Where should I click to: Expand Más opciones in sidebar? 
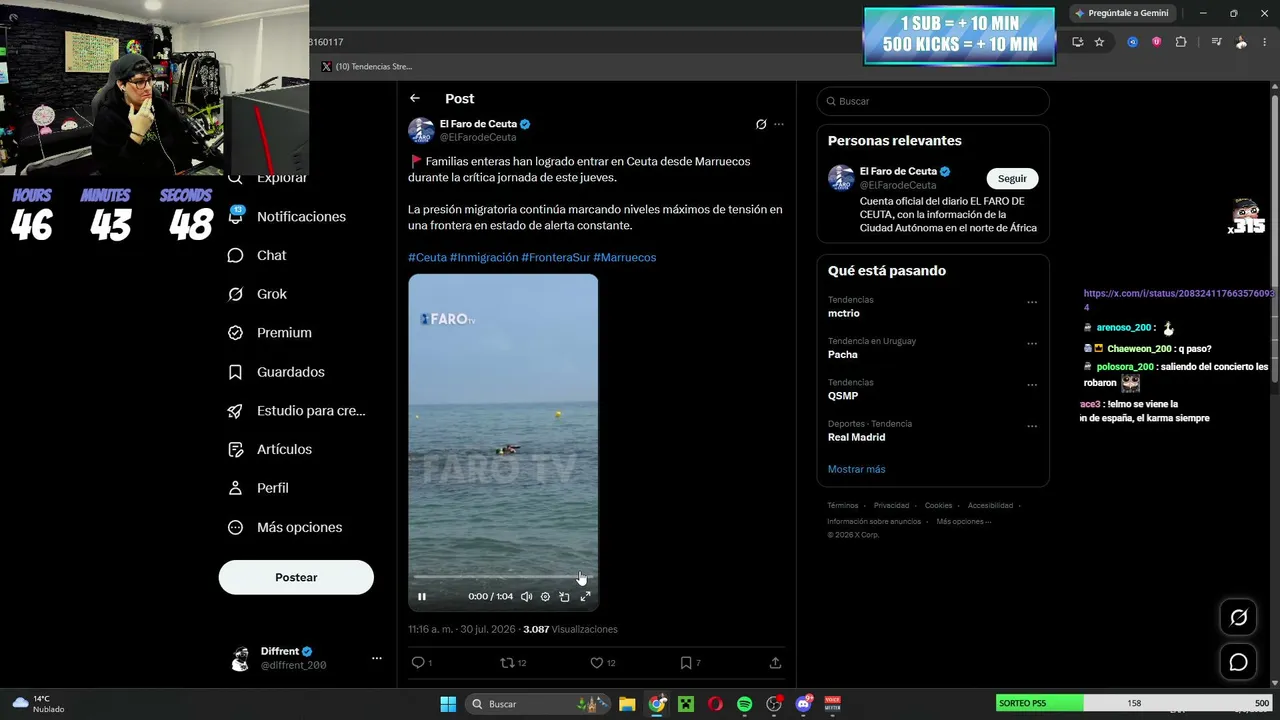[x=285, y=527]
